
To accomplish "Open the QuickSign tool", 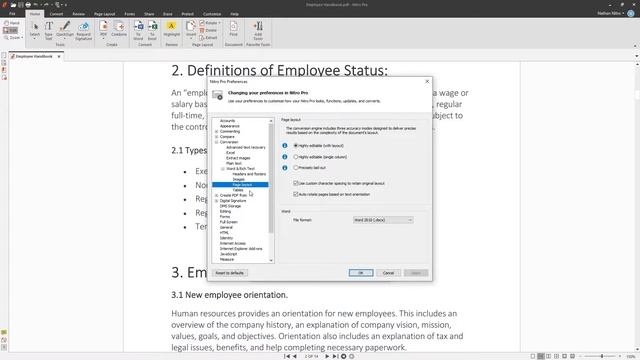I will point(65,30).
